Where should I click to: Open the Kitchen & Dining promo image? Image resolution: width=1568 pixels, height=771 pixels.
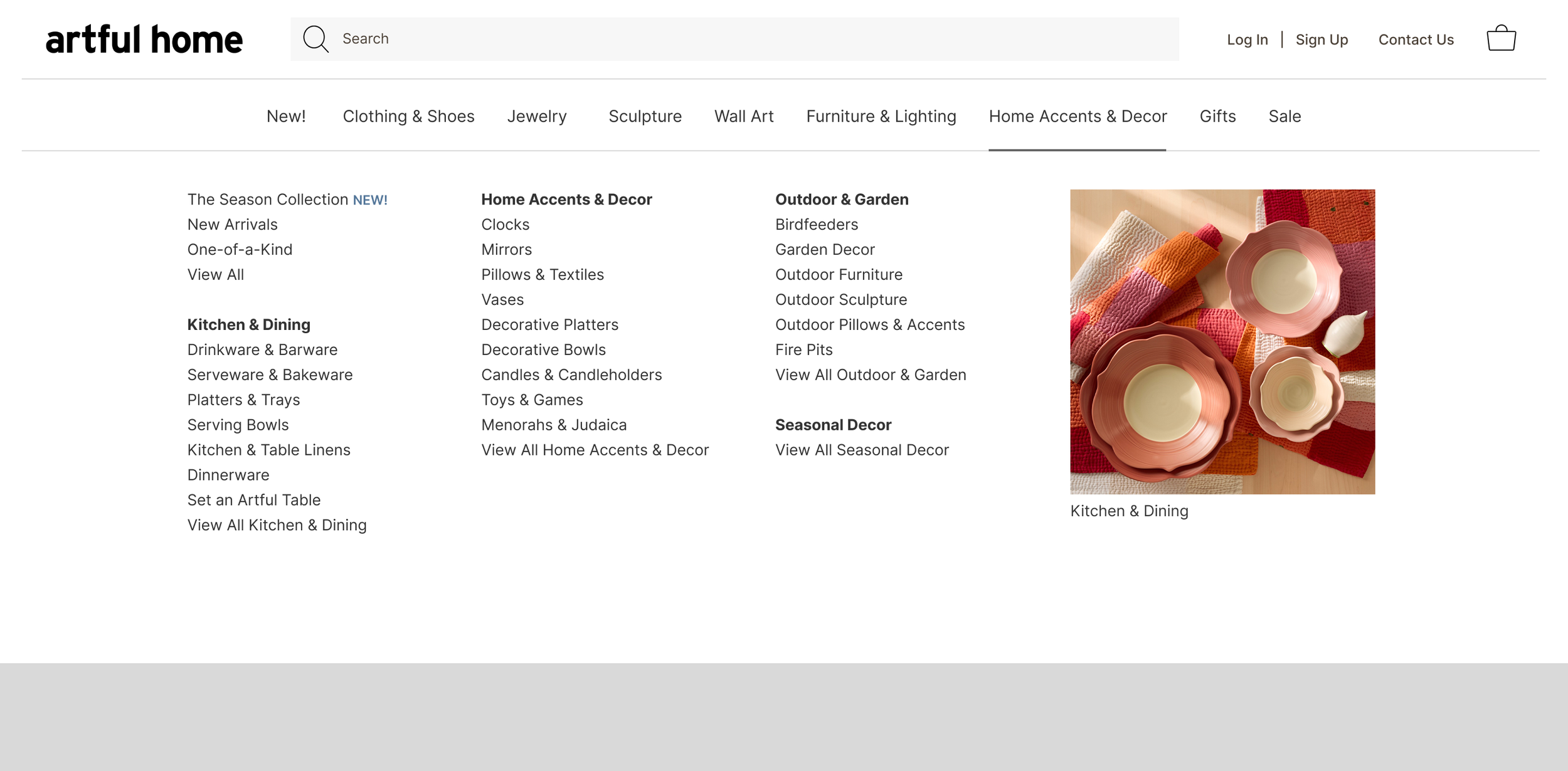[x=1222, y=341]
